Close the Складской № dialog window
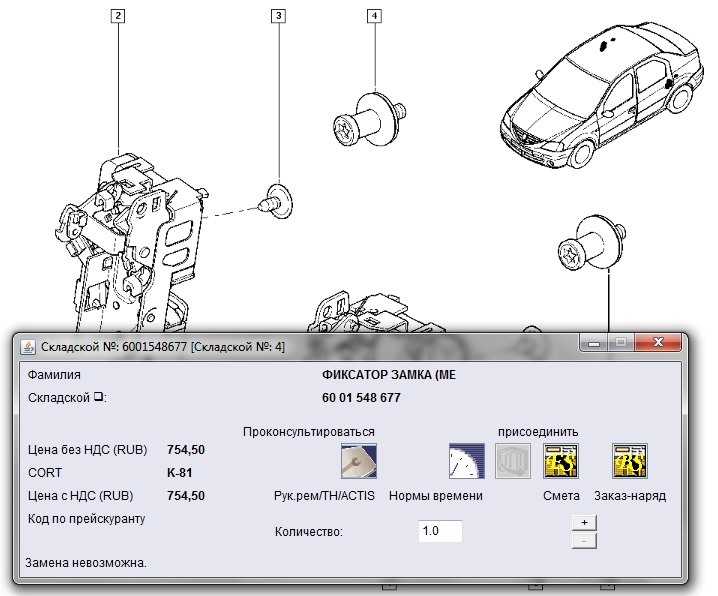The image size is (718, 596). (x=661, y=343)
